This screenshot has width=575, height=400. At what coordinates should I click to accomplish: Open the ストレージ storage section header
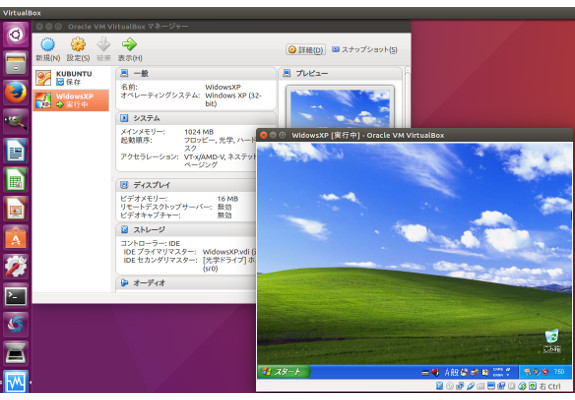187,230
